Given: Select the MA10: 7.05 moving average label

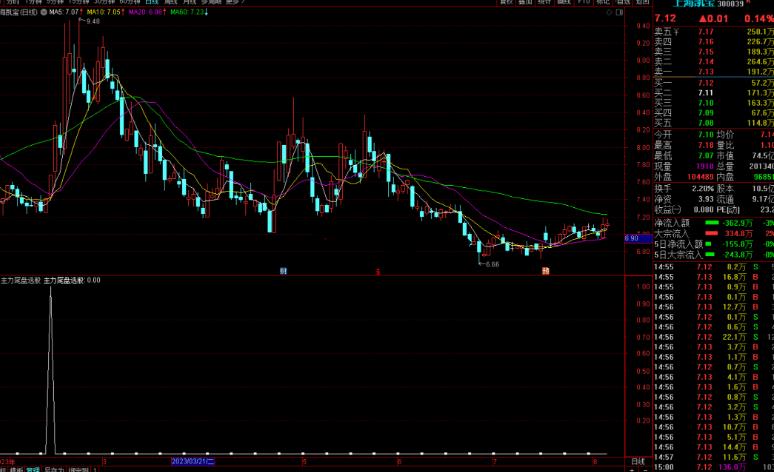Looking at the screenshot, I should click(x=105, y=12).
